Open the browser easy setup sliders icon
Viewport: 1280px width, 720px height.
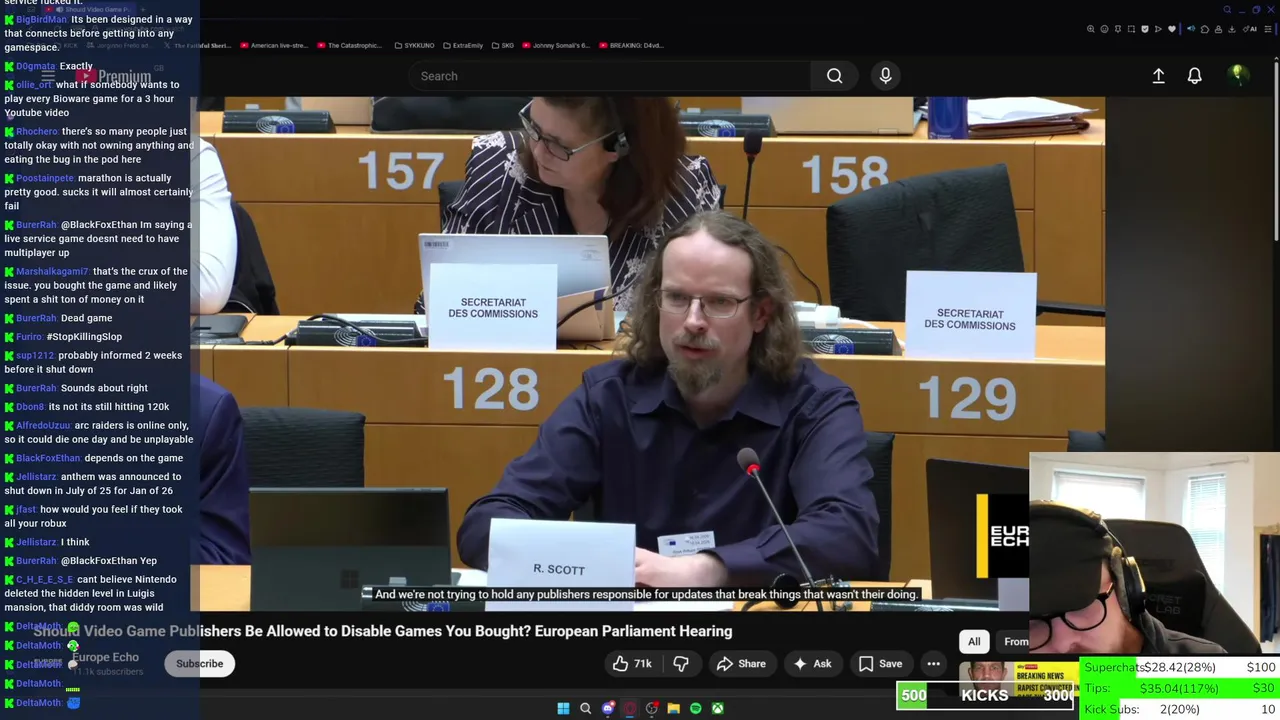click(x=1268, y=29)
